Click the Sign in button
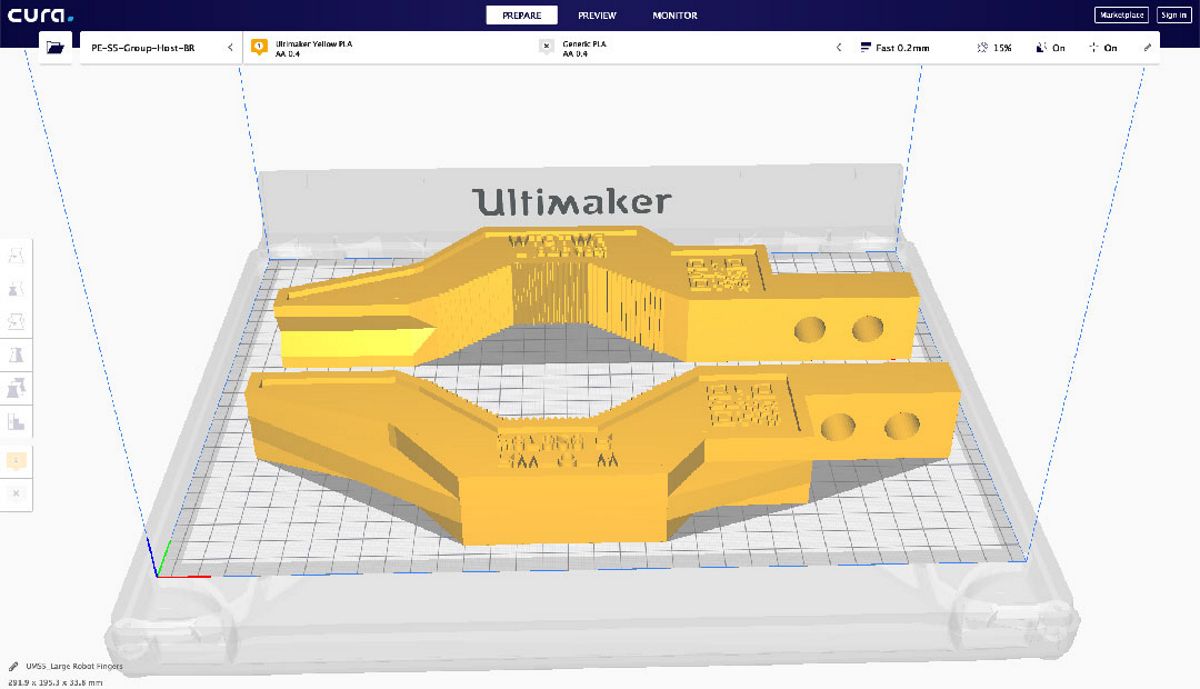 (1173, 15)
